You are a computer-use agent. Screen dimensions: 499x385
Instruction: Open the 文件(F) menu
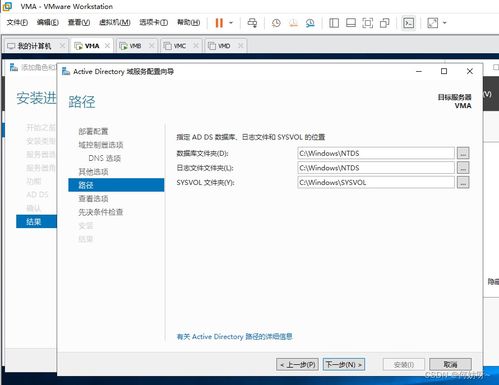coord(17,23)
